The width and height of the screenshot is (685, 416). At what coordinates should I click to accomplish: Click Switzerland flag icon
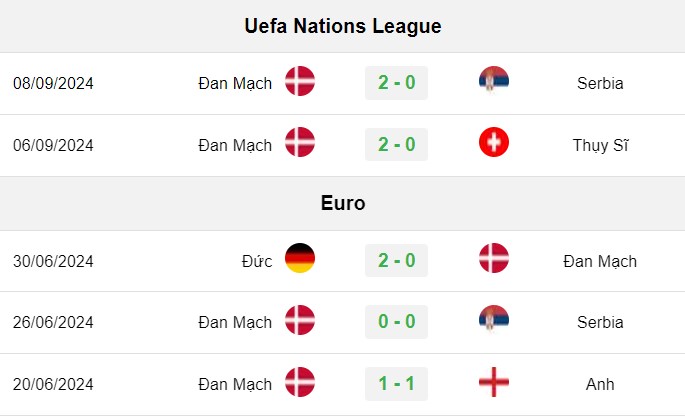coord(494,142)
